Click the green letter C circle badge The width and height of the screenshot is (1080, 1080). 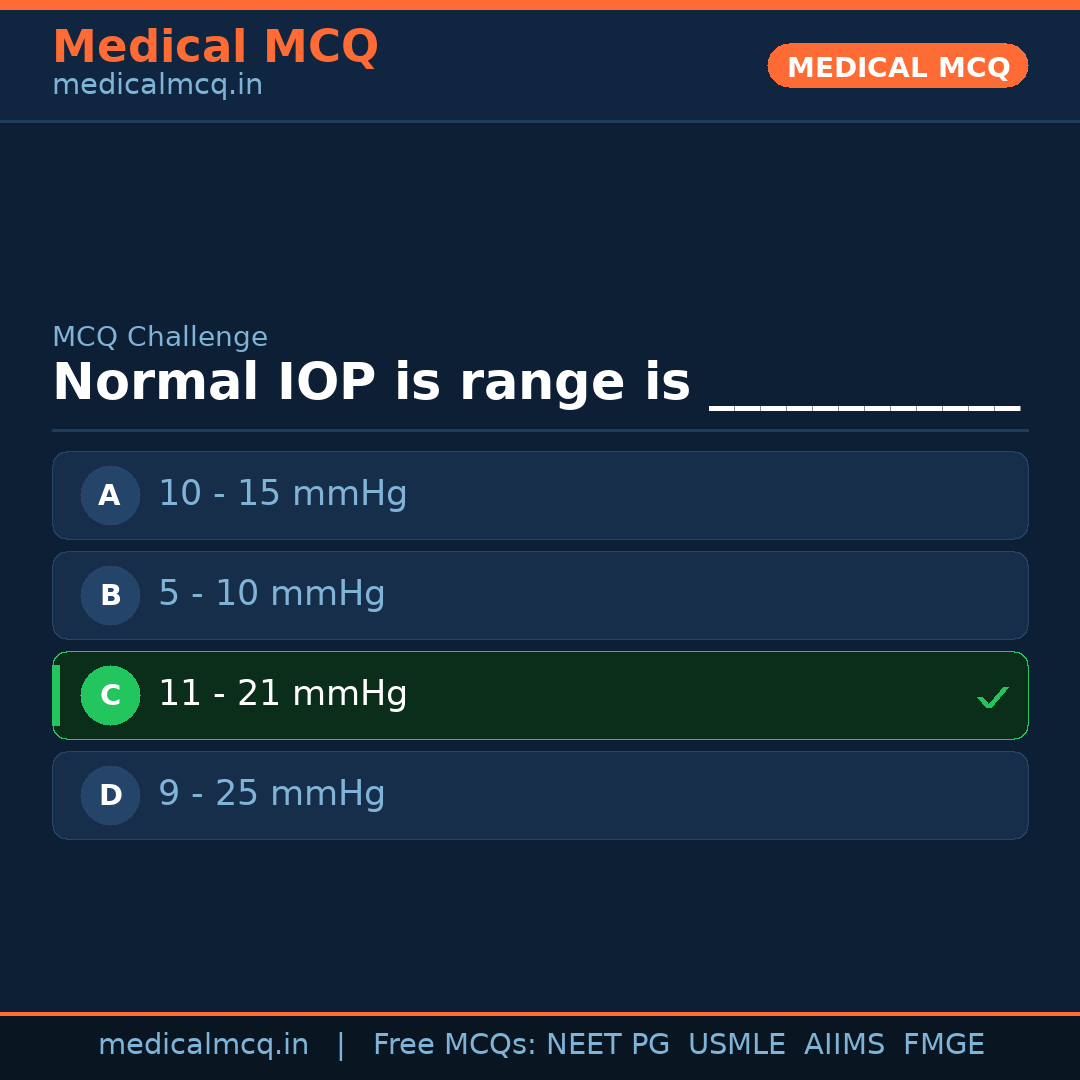tap(110, 695)
